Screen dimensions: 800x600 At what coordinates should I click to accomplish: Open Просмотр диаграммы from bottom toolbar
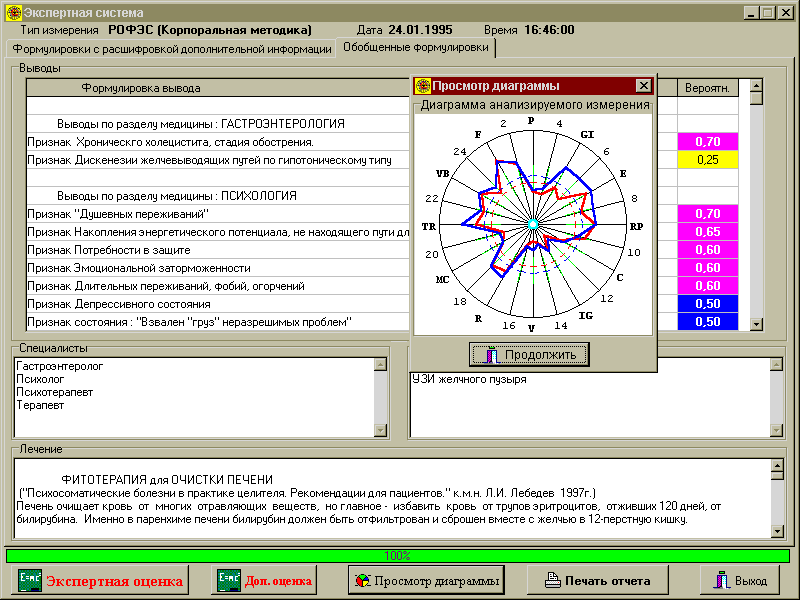click(x=427, y=580)
